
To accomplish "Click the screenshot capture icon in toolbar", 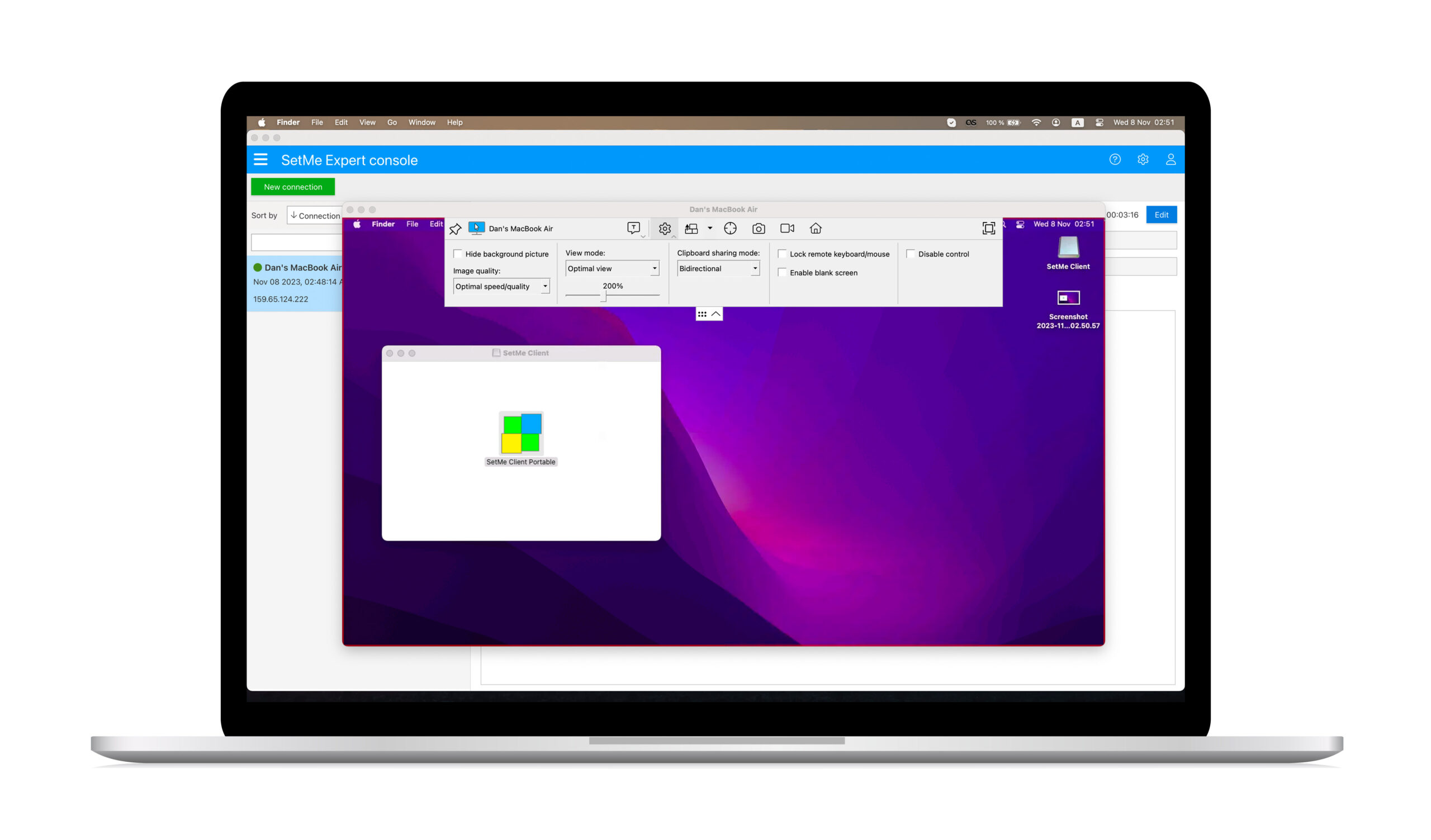I will pos(758,228).
